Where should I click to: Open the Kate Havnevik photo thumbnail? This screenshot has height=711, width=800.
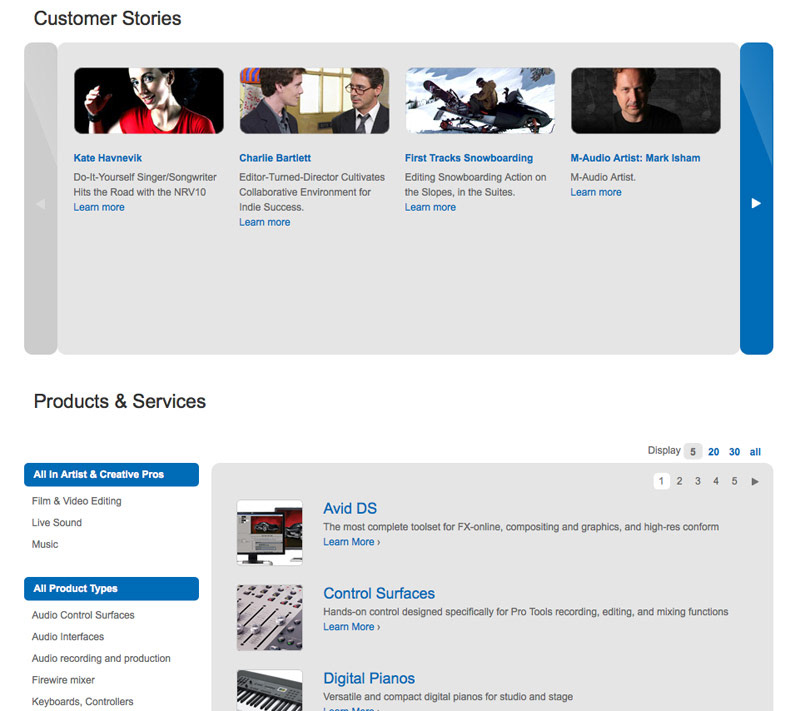149,101
